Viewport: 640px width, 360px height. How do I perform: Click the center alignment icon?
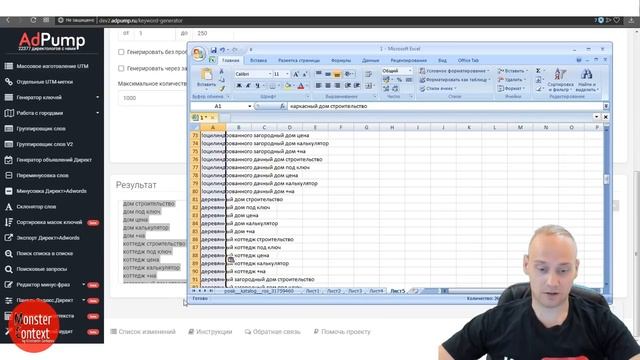328,86
